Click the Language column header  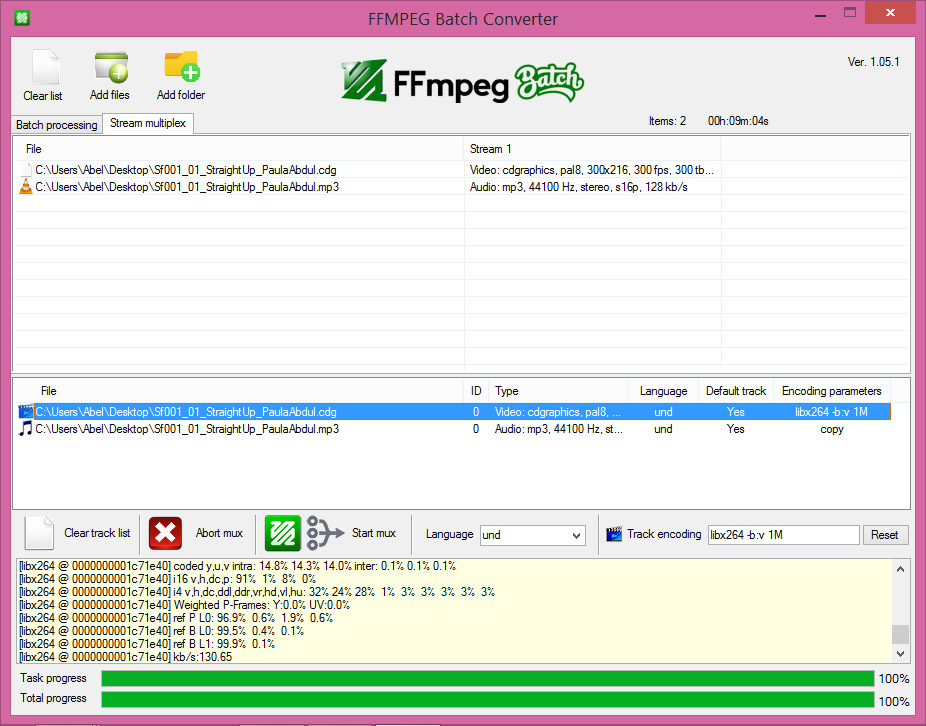663,390
